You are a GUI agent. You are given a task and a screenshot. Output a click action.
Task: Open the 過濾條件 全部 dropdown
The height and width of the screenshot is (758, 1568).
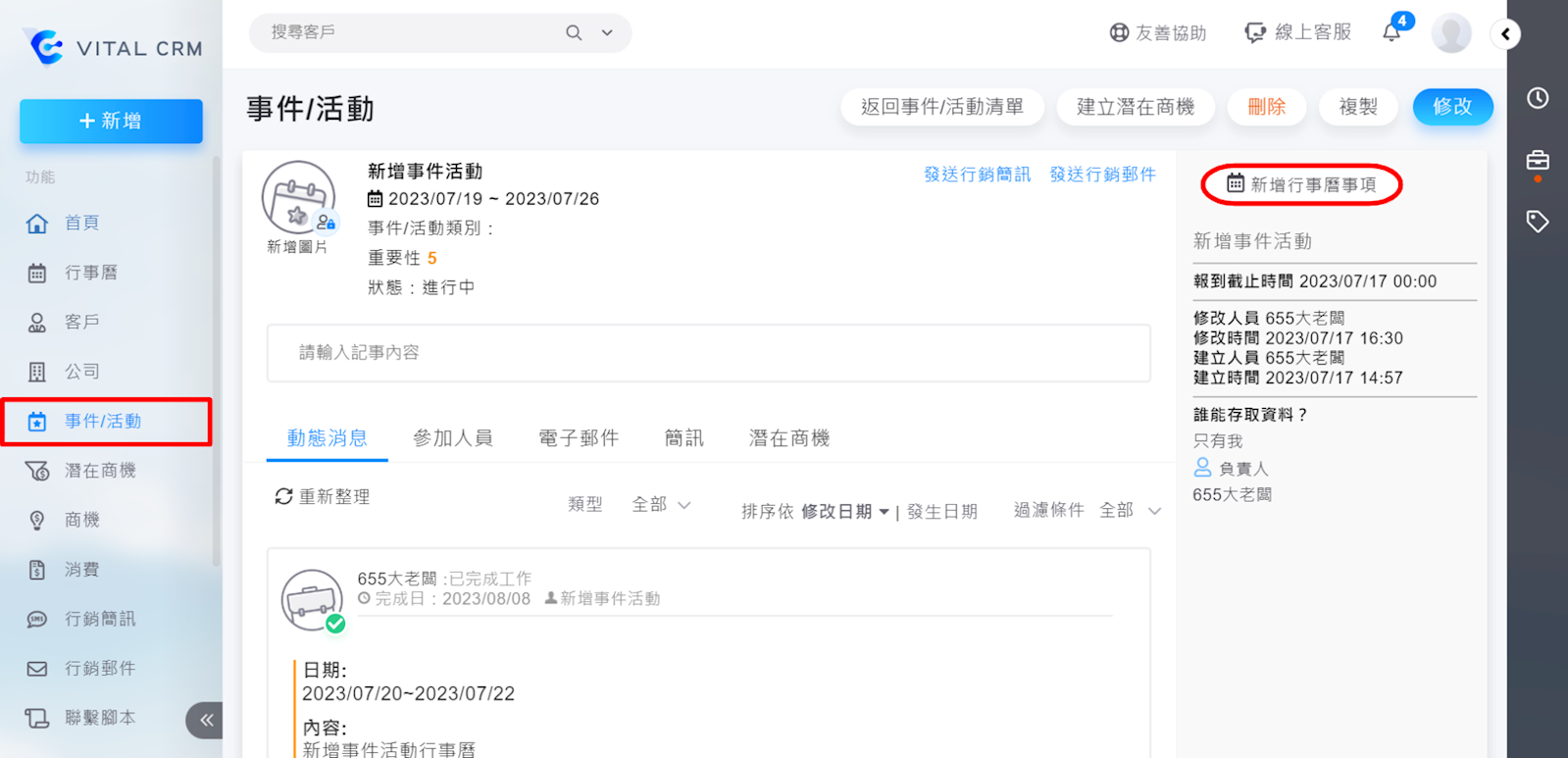click(x=1130, y=510)
